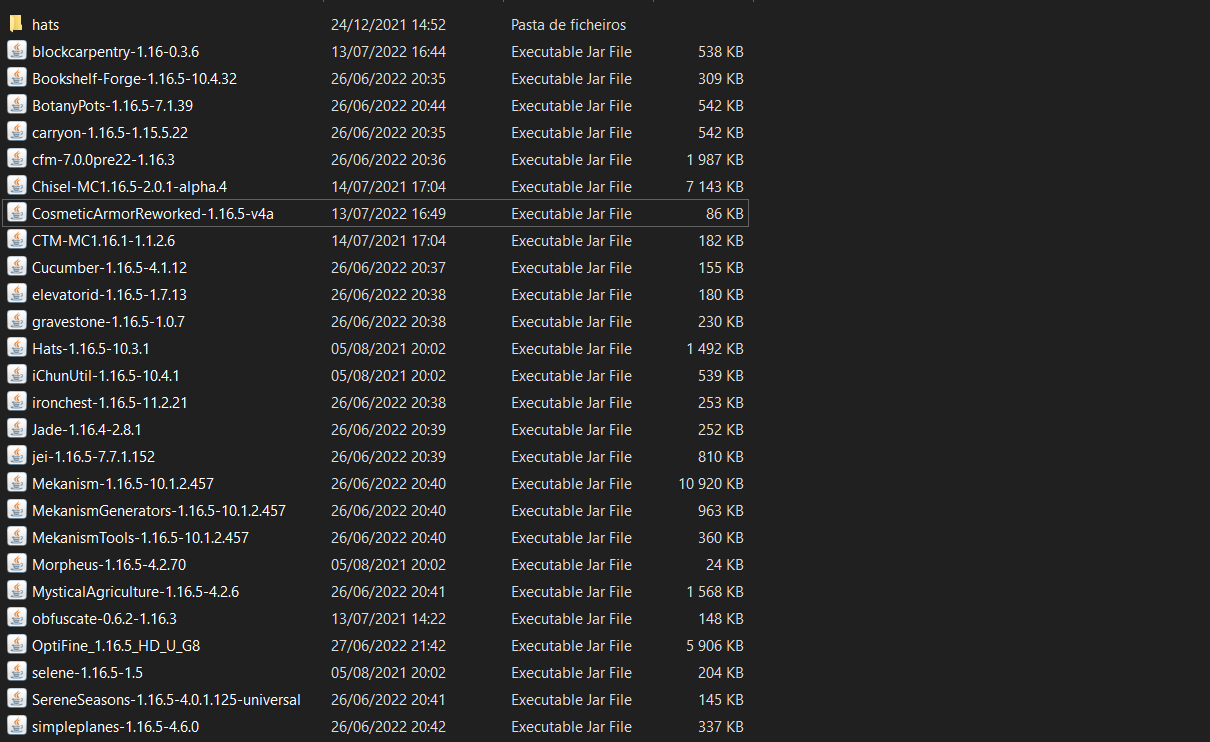
Task: Click file name 'Hats-1.16.5-10.3.1'
Action: 91,348
